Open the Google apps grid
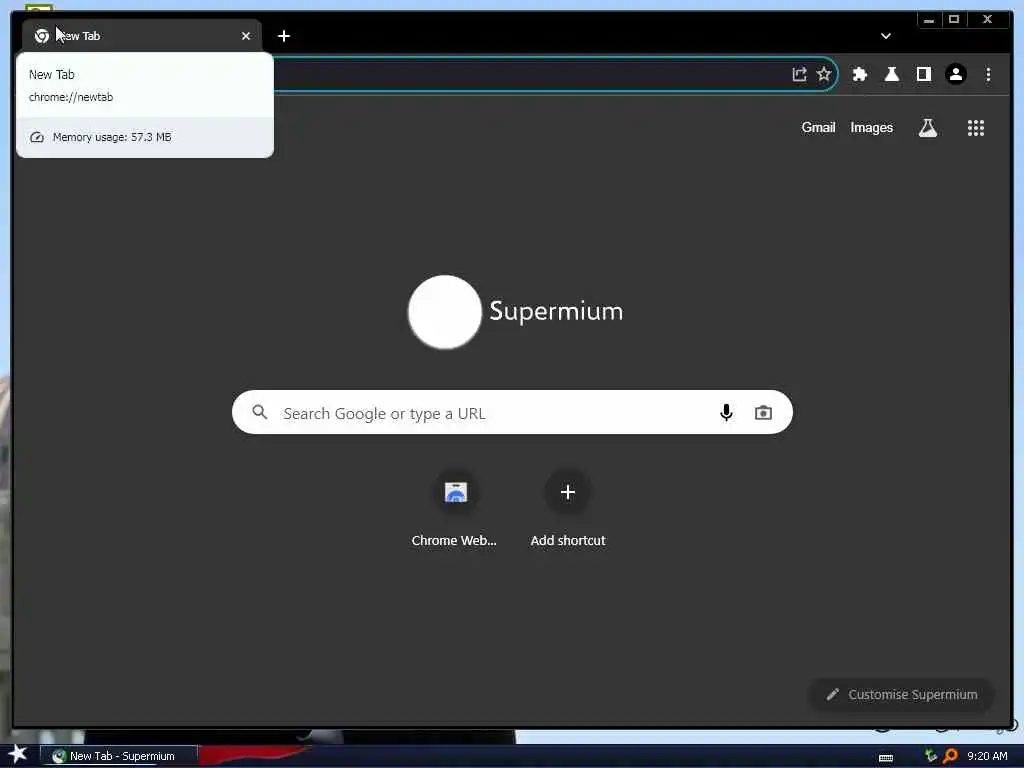Viewport: 1024px width, 768px height. [x=975, y=128]
